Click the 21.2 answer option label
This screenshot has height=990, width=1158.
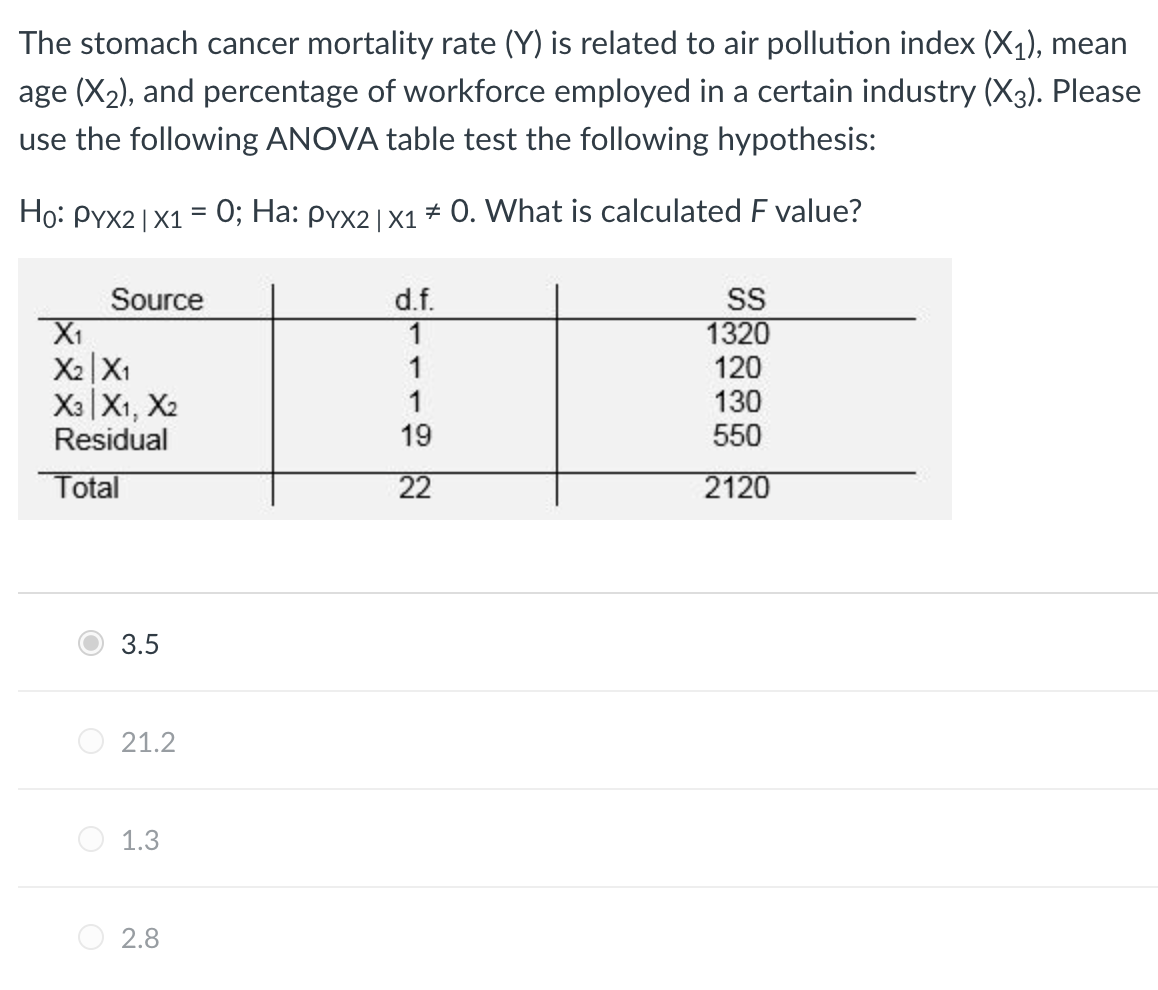148,742
